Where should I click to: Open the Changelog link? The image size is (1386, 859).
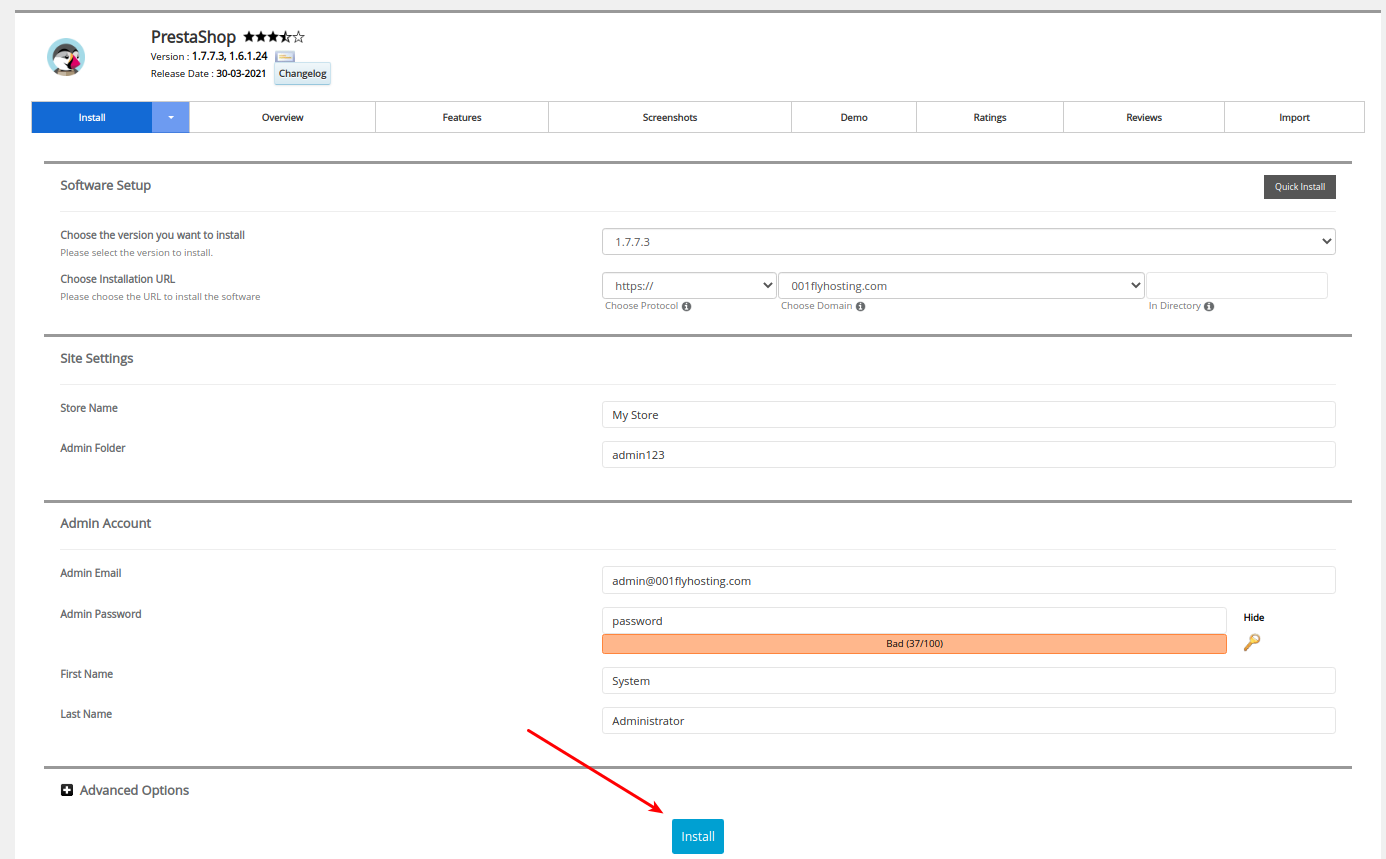(x=302, y=74)
